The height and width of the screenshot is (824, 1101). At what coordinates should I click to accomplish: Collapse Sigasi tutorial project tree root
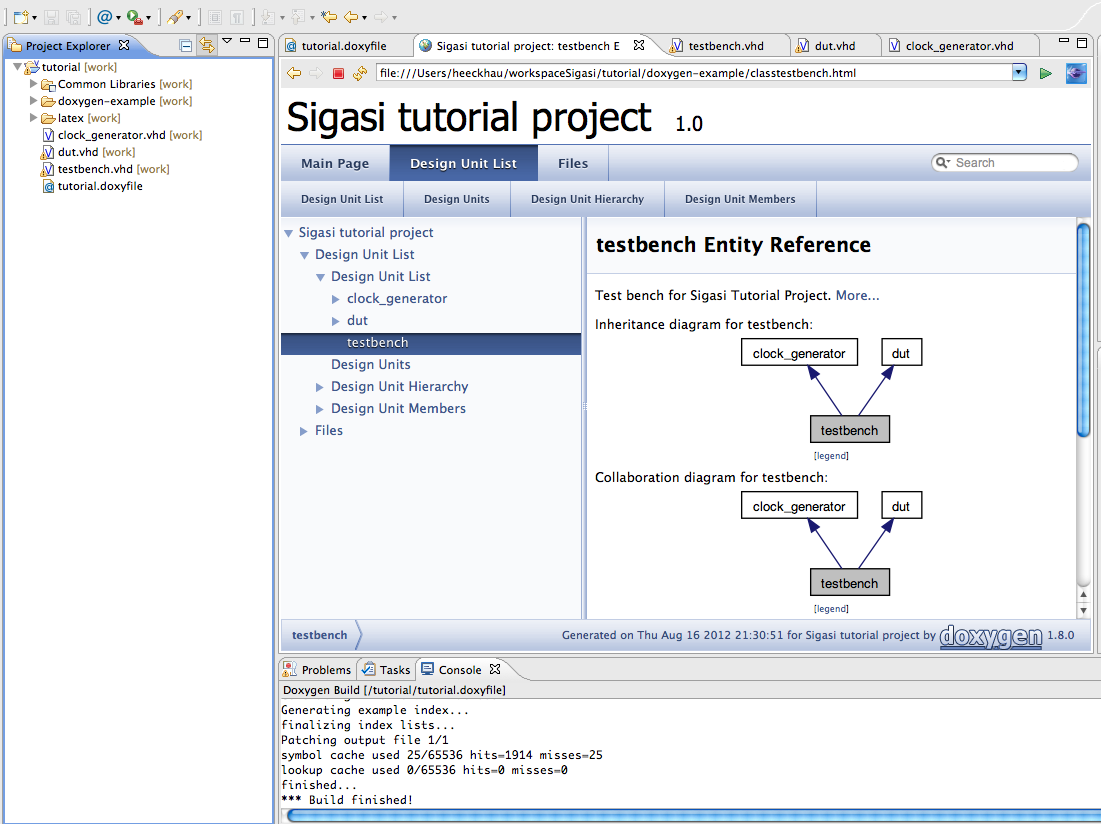pyautogui.click(x=288, y=233)
